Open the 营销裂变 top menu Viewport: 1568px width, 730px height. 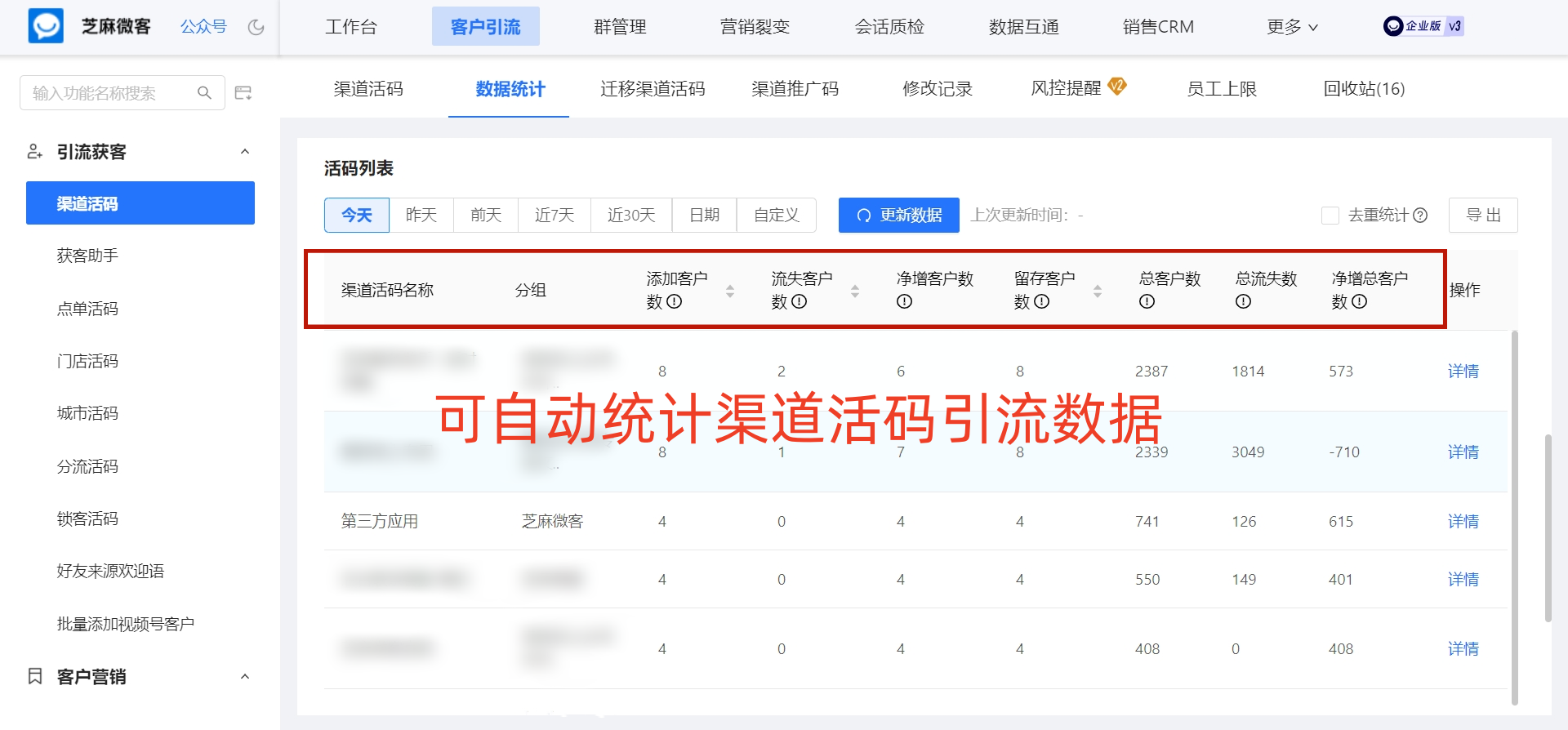tap(755, 27)
